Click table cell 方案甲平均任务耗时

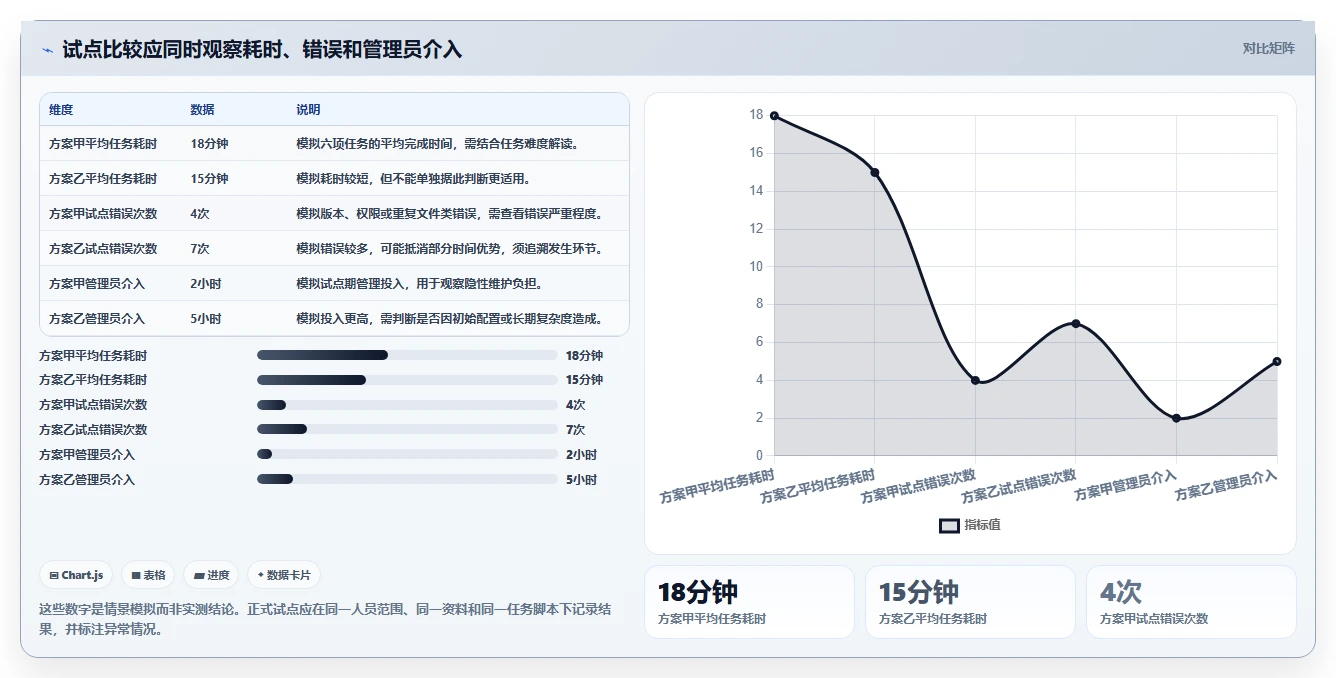(x=103, y=144)
